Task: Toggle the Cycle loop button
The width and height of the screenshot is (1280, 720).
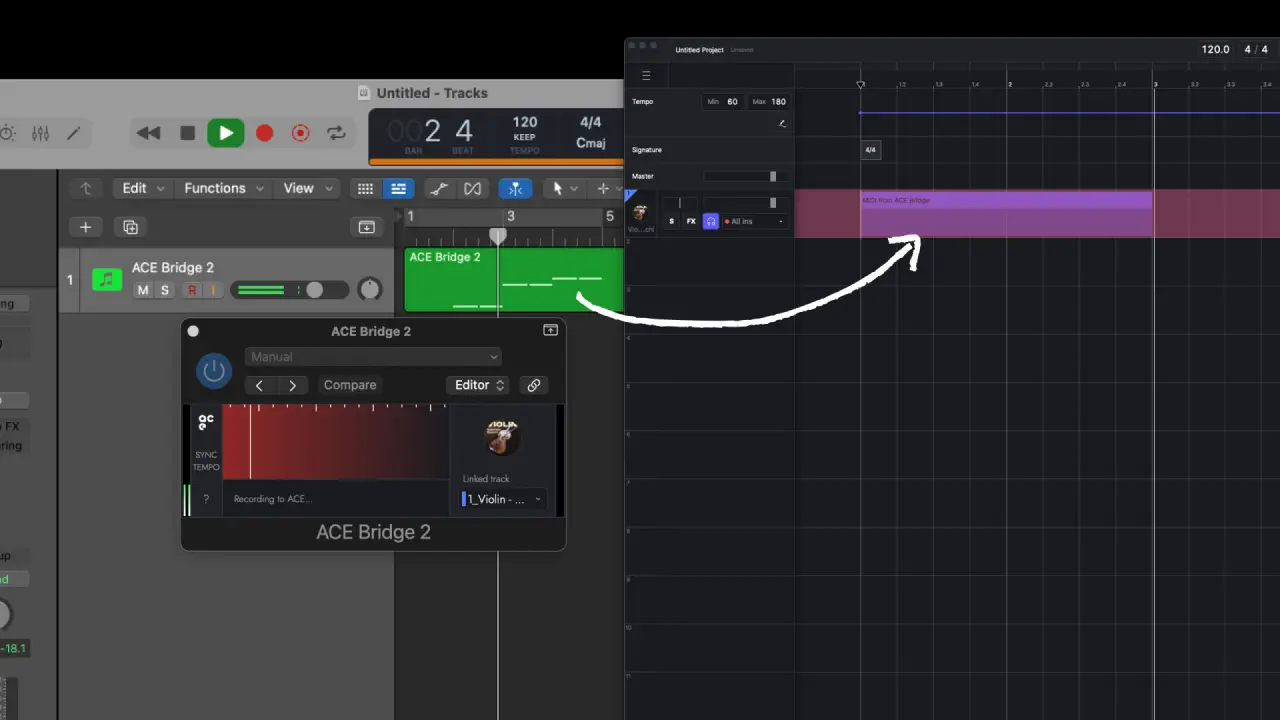Action: pyautogui.click(x=337, y=133)
